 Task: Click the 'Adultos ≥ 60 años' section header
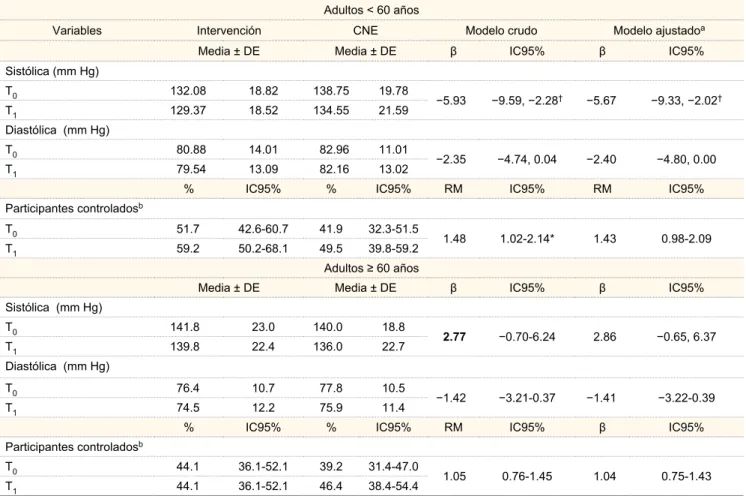(x=371, y=268)
